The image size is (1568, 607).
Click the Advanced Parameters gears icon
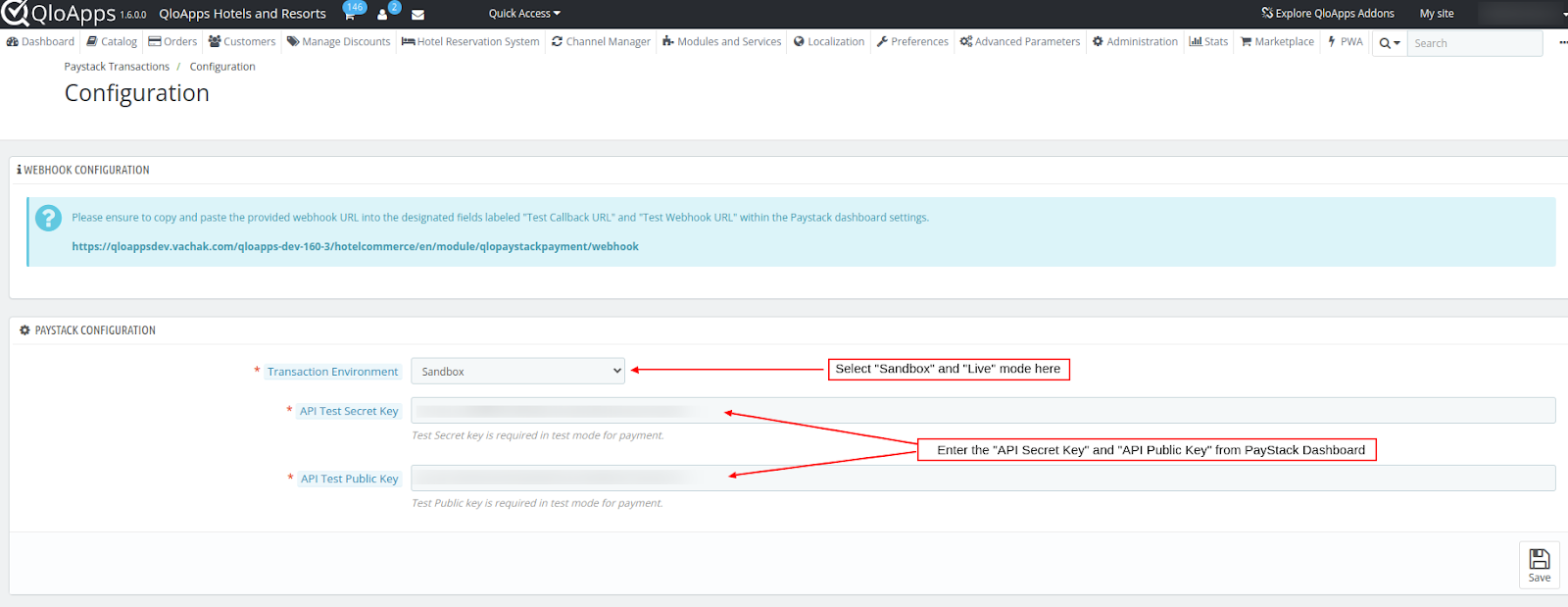[966, 42]
